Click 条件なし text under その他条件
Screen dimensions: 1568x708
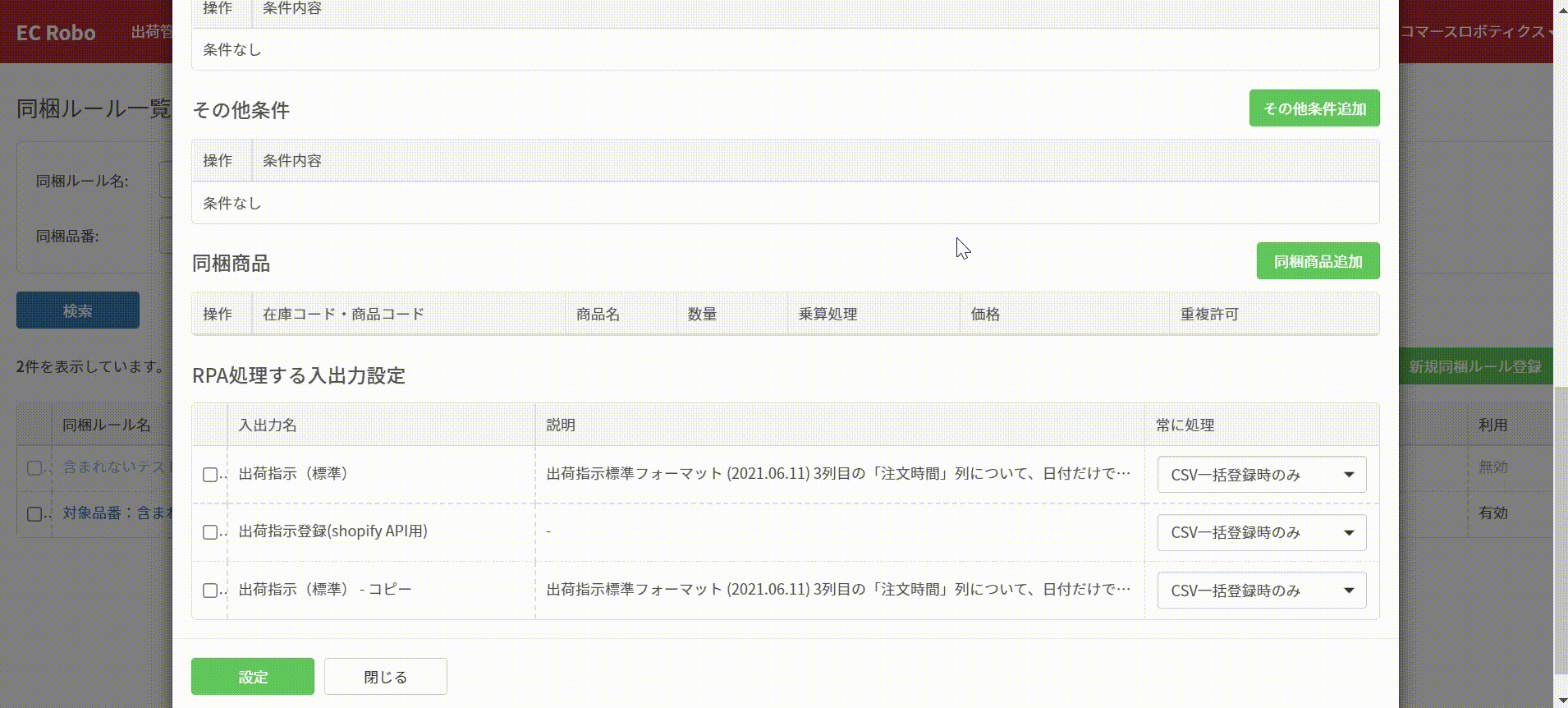point(232,203)
